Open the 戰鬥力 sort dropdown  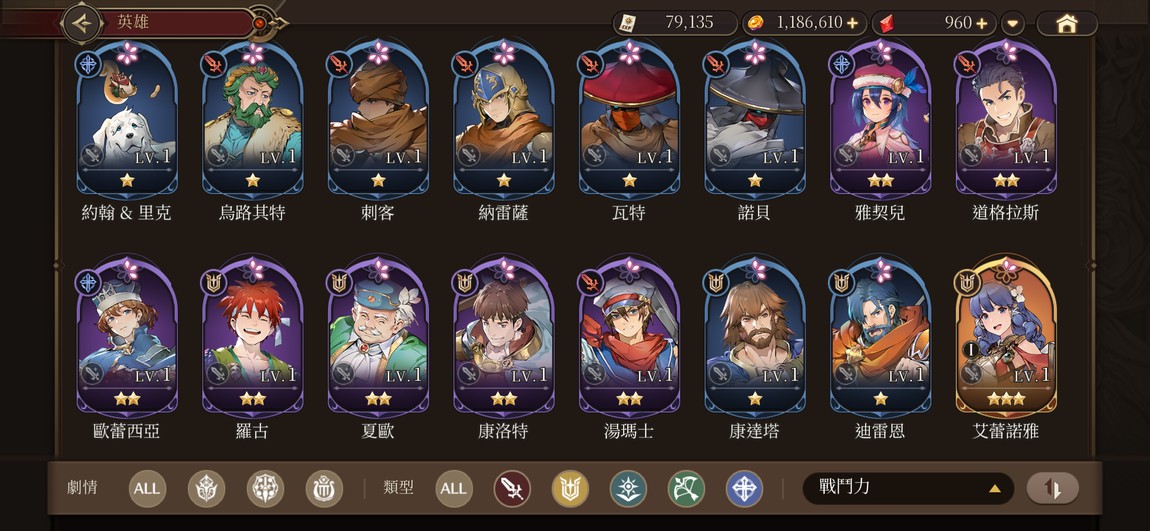(908, 488)
